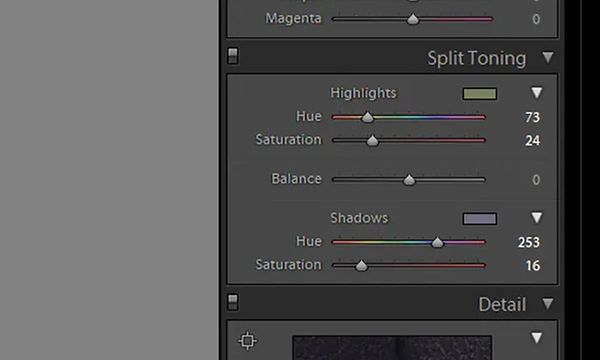Toggle the Split Toning panel on/off switch
This screenshot has width=600, height=360.
[x=233, y=56]
